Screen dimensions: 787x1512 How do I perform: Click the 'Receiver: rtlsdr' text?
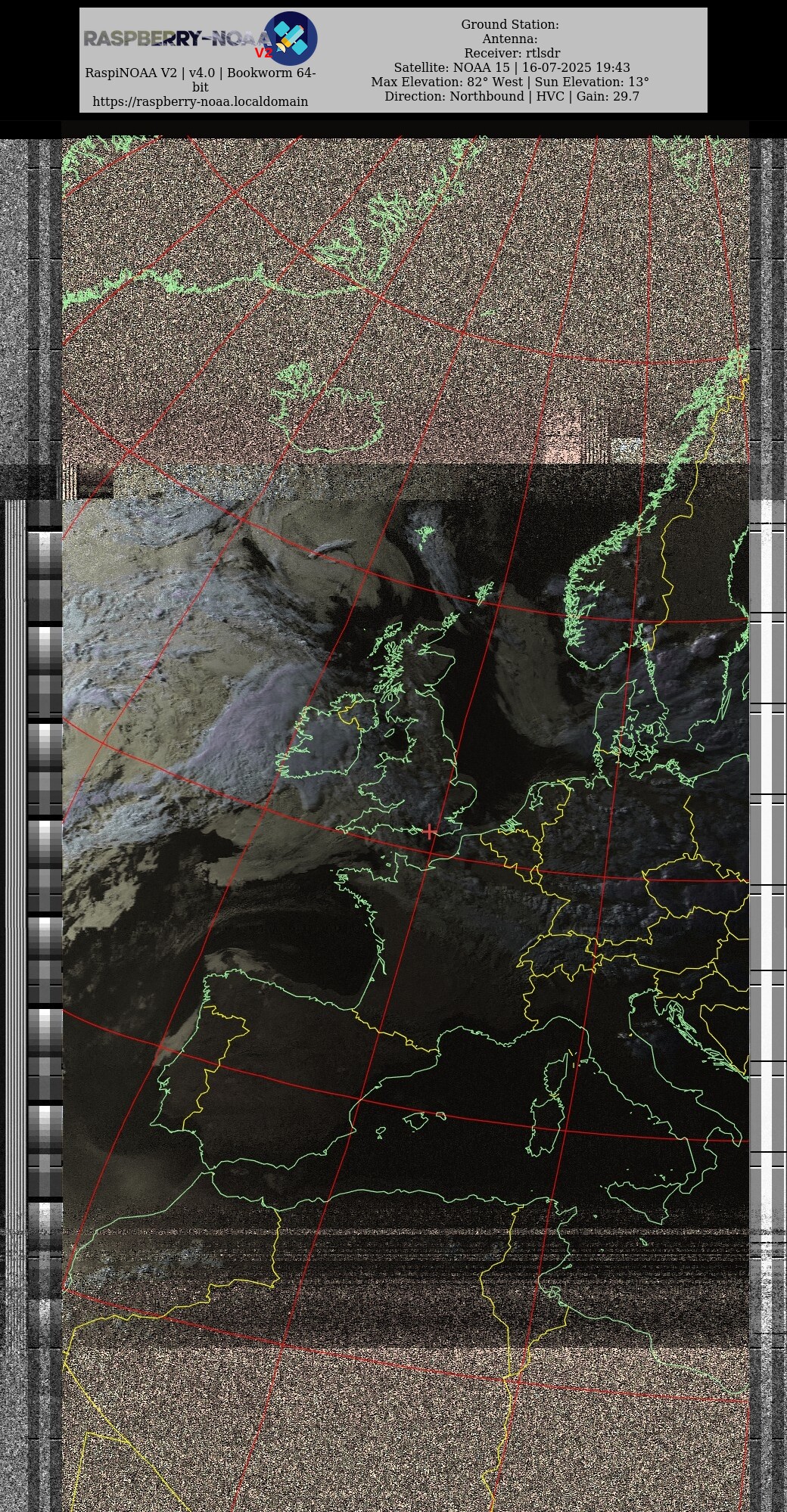coord(512,53)
